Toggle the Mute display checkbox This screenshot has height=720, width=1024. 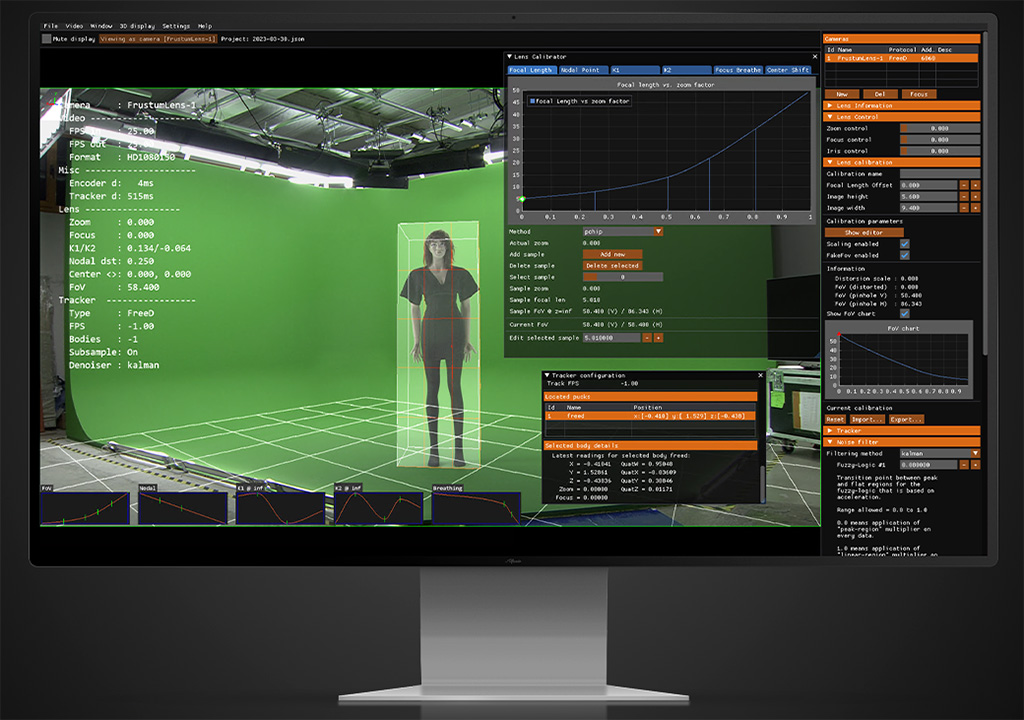pos(46,39)
